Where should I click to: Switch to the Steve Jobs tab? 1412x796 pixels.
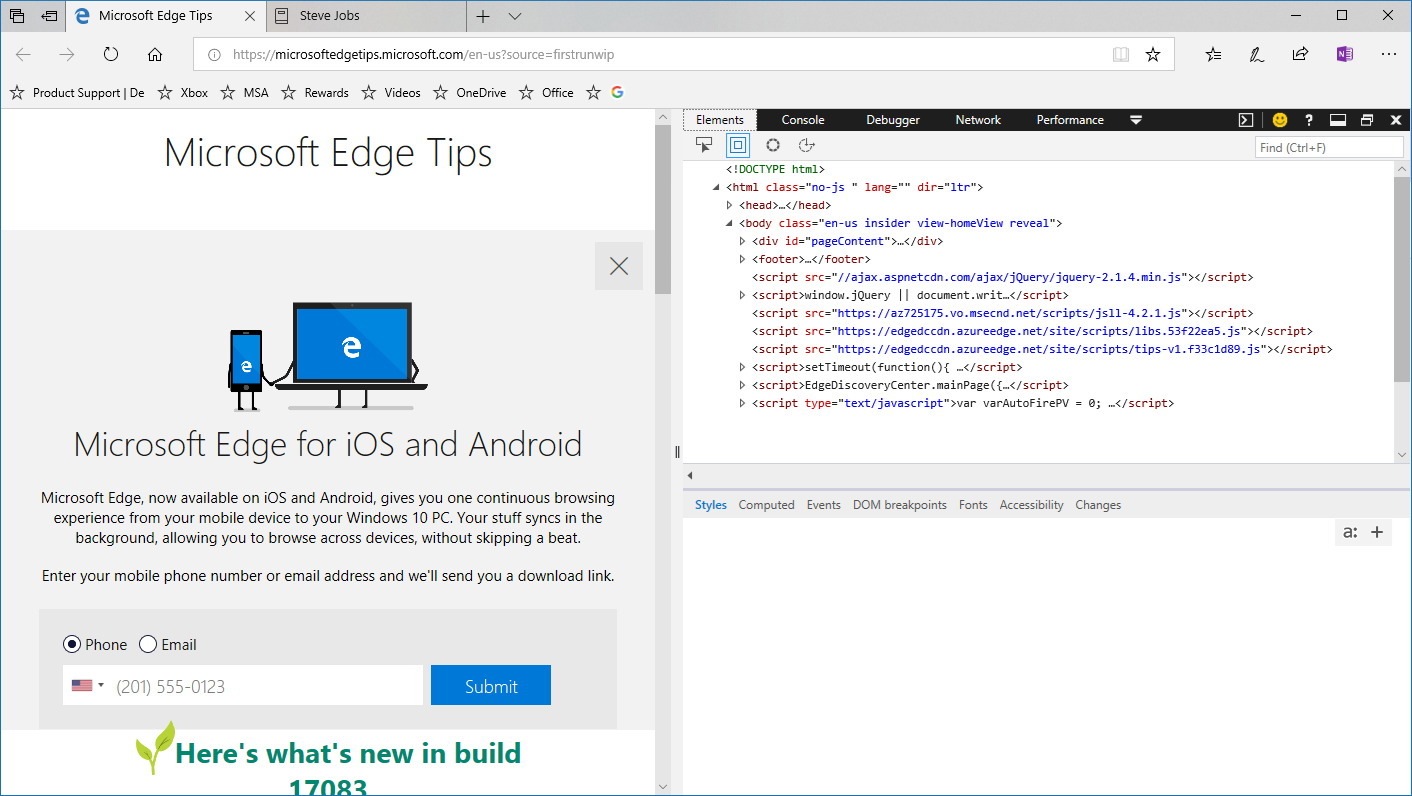(366, 16)
